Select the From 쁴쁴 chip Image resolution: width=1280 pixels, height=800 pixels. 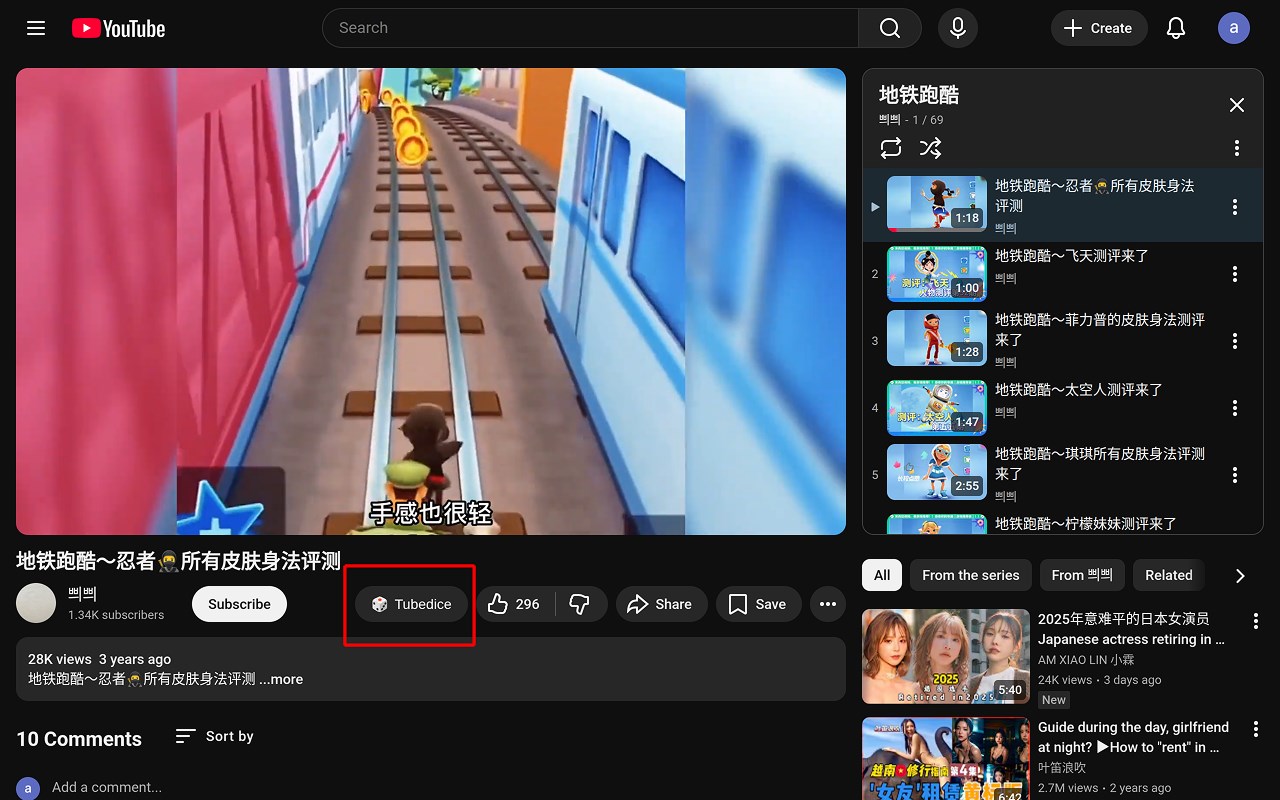coord(1082,575)
